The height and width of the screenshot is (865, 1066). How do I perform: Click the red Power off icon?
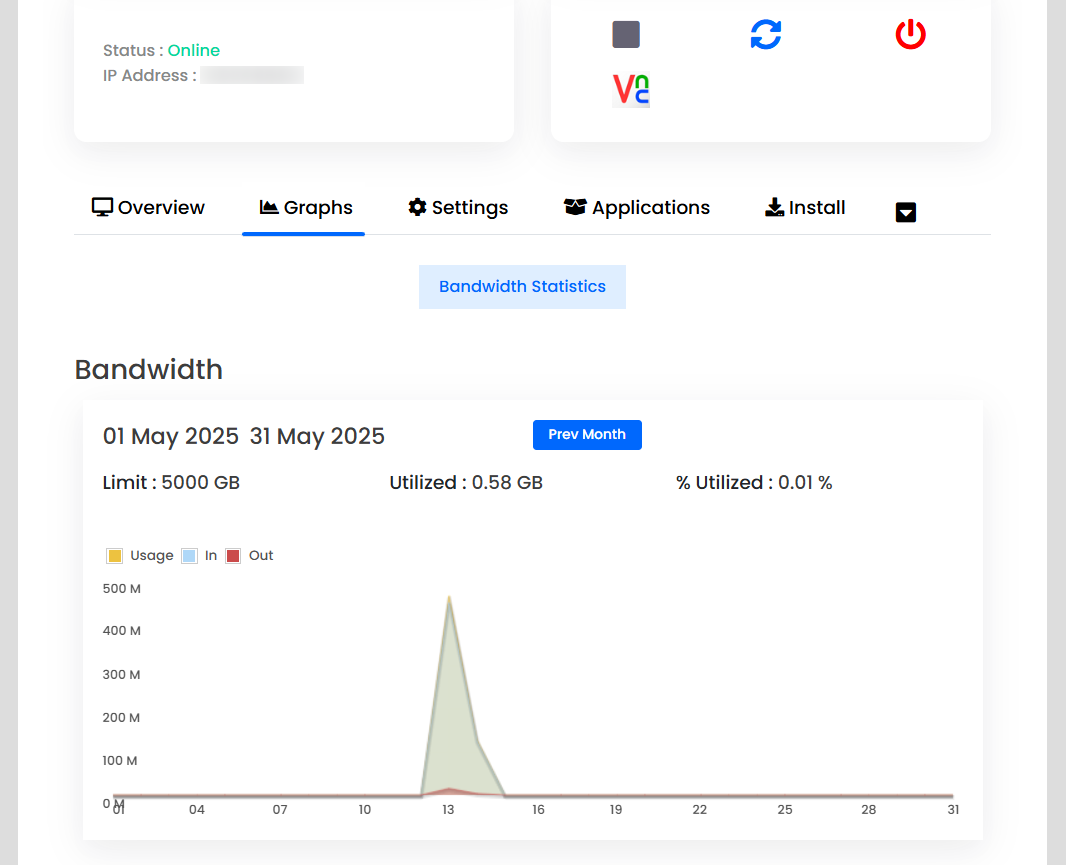point(910,35)
